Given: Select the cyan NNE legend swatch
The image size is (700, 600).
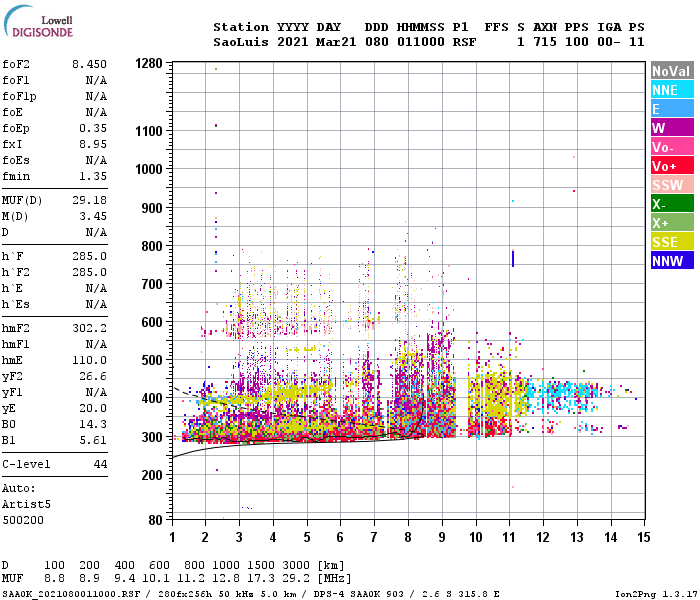Looking at the screenshot, I should 672,90.
